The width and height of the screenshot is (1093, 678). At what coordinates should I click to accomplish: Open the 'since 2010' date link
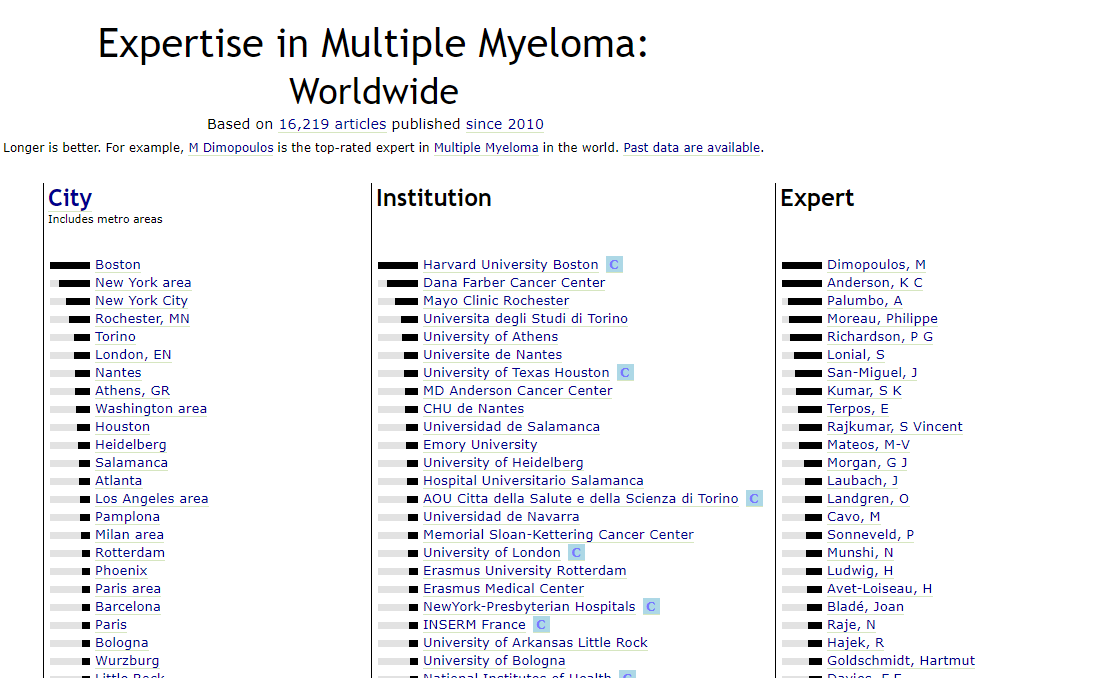click(504, 125)
